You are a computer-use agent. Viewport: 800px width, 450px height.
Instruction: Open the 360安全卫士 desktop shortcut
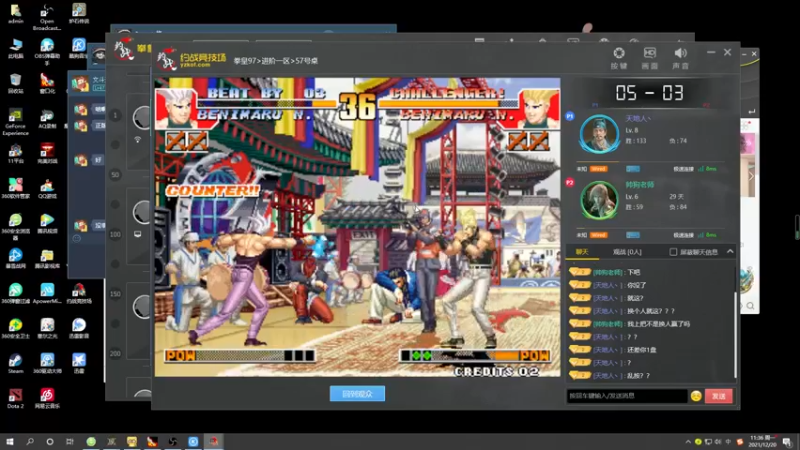click(15, 329)
